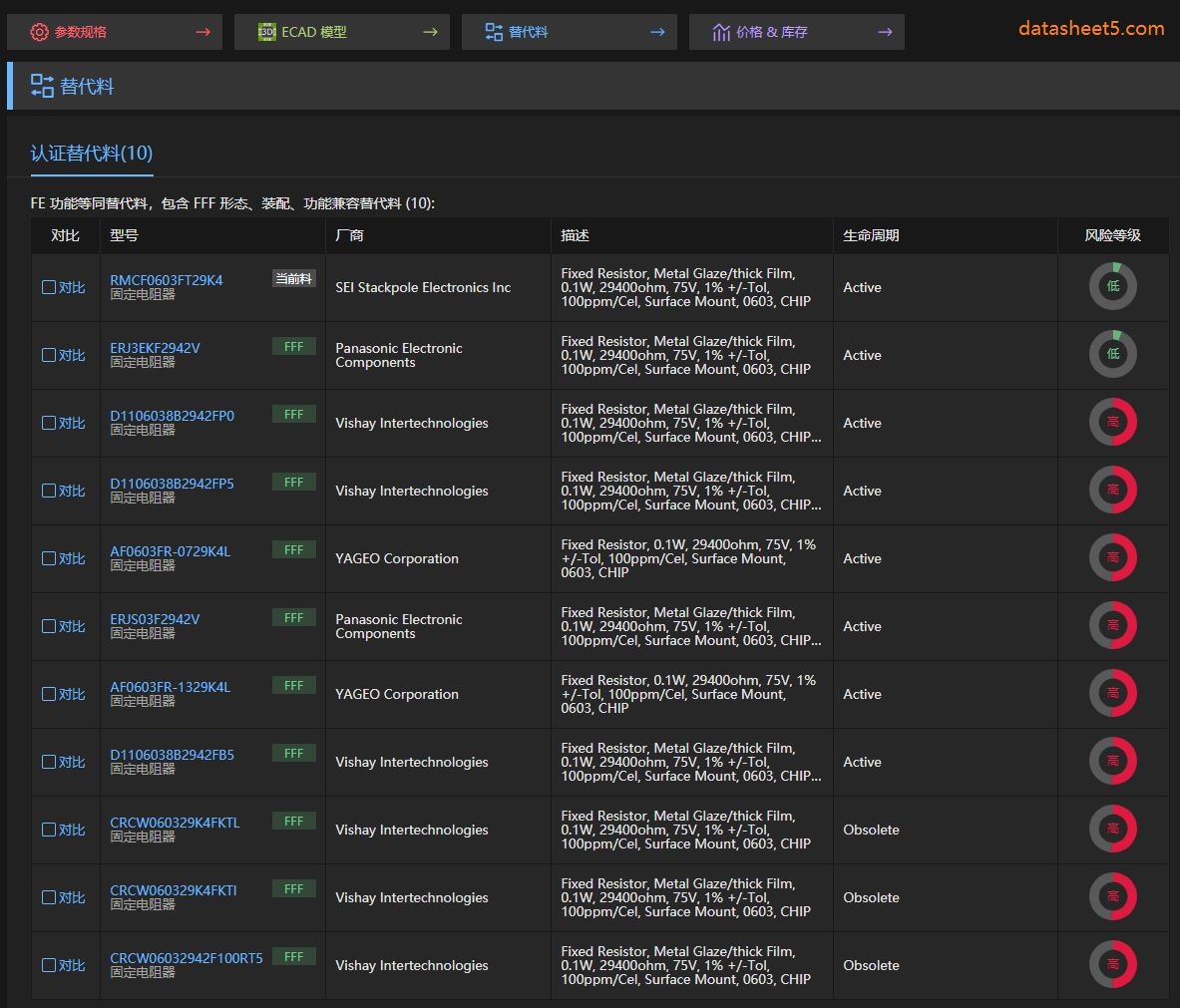This screenshot has height=1008, width=1180.
Task: Click the 替代料 swap icon in top navigation
Action: [494, 32]
